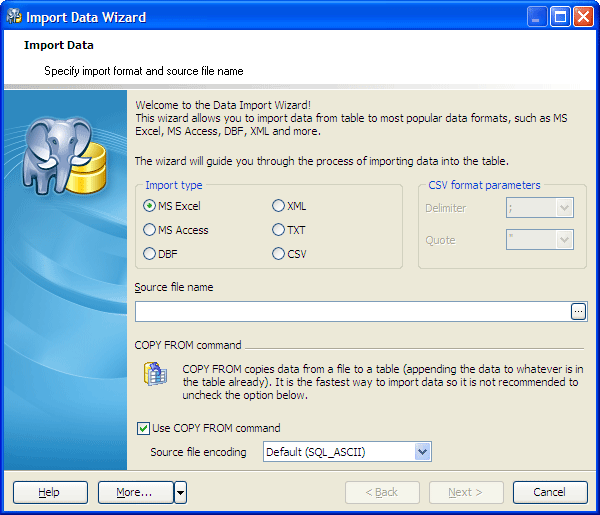Proceed with the Next button

466,492
